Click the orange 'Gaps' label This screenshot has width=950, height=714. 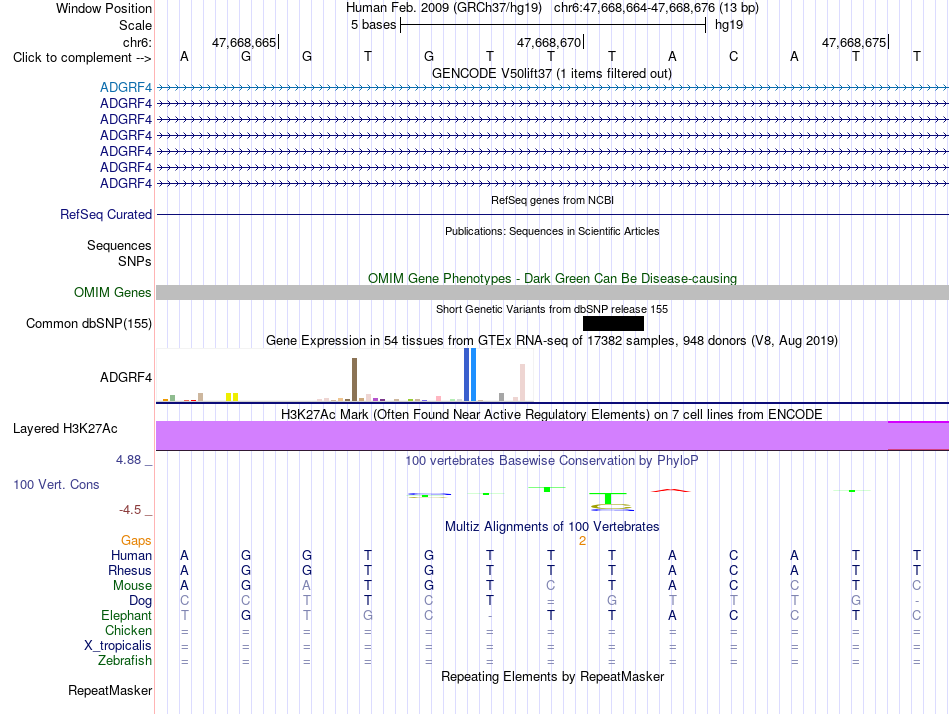136,540
